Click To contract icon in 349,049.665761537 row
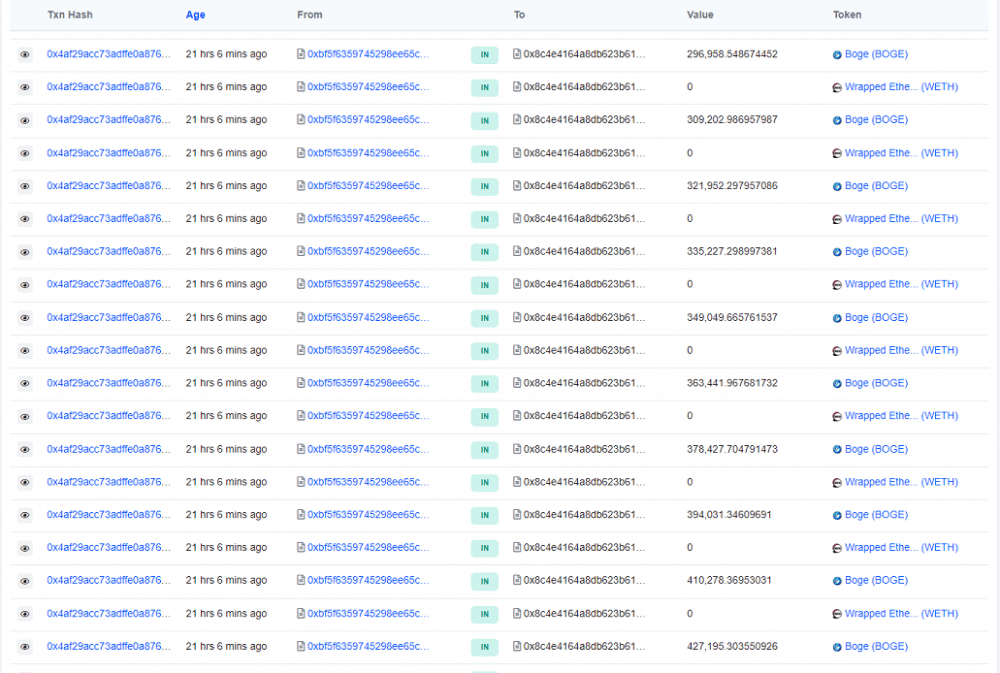Viewport: 1000px width, 673px height. [x=517, y=318]
